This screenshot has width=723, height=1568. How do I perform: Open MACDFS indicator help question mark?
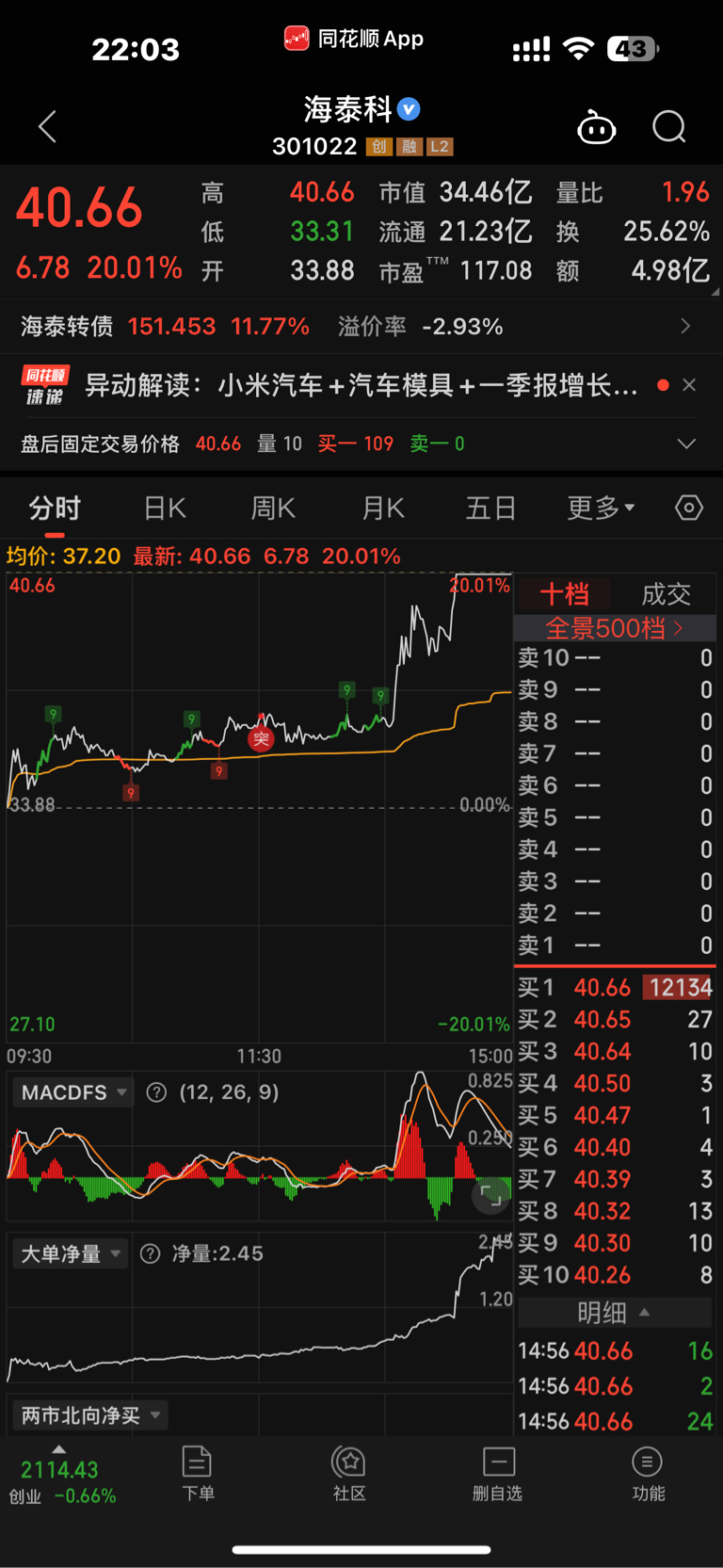coord(156,1092)
